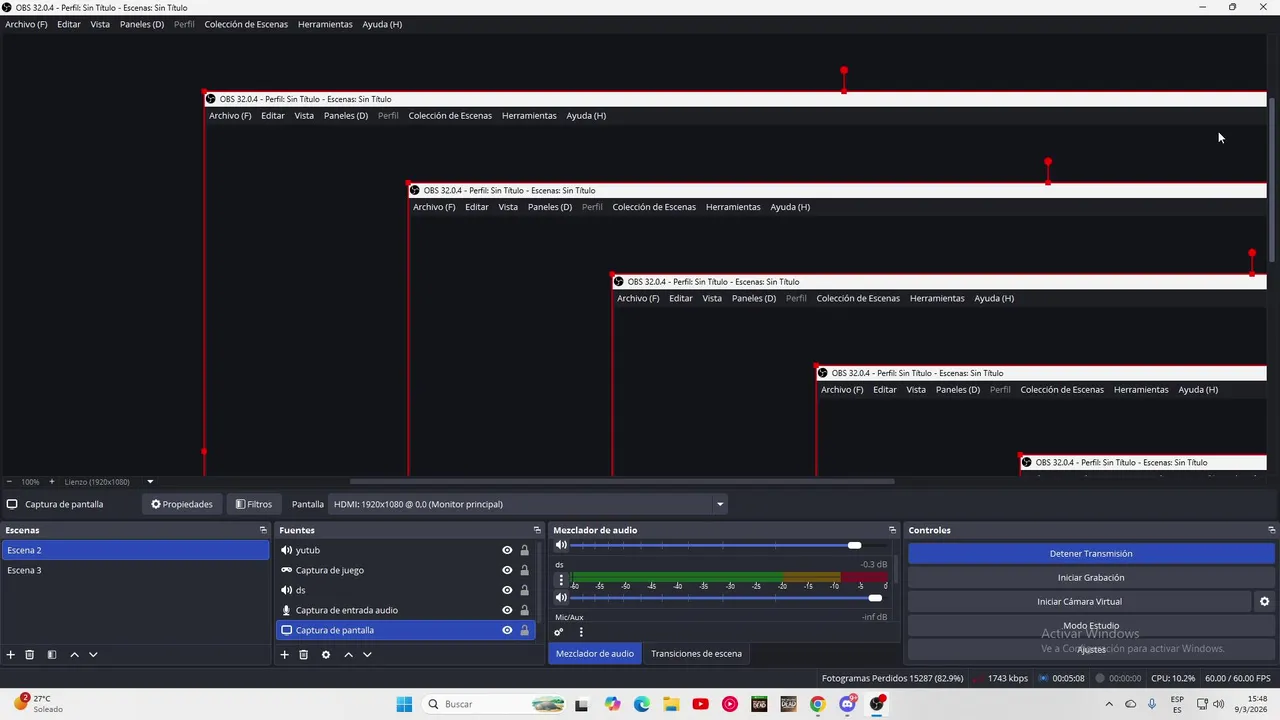Screen dimensions: 1280x720
Task: Remove selected source with the trash icon
Action: [303, 654]
